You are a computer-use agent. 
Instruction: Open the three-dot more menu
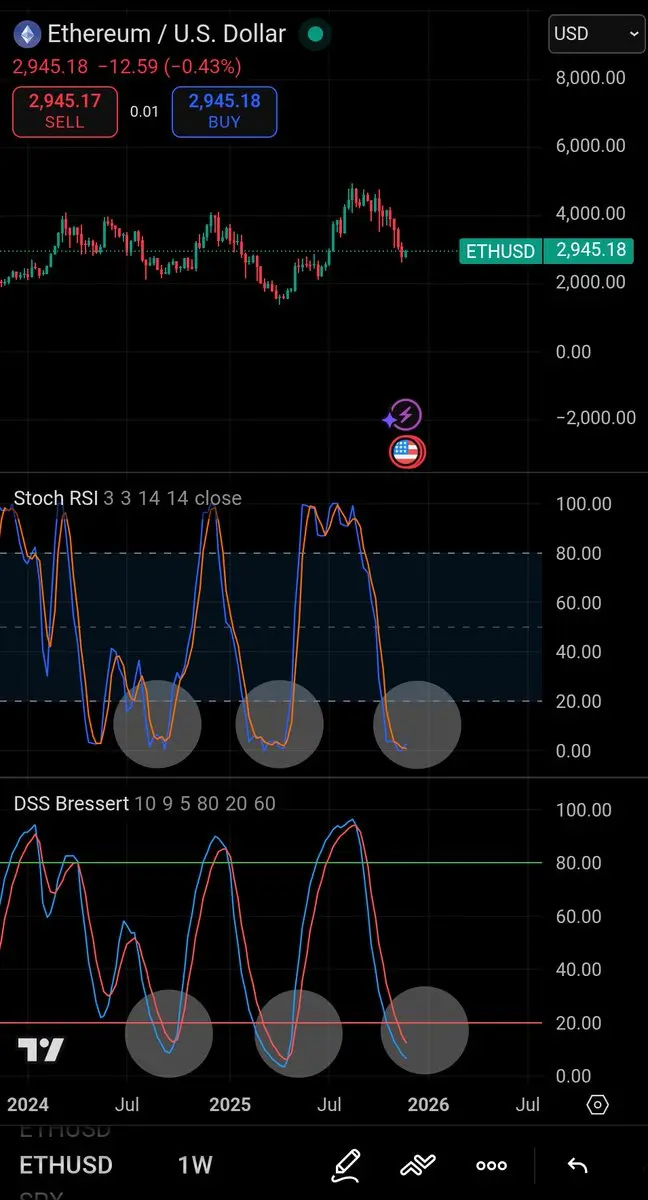tap(492, 1165)
